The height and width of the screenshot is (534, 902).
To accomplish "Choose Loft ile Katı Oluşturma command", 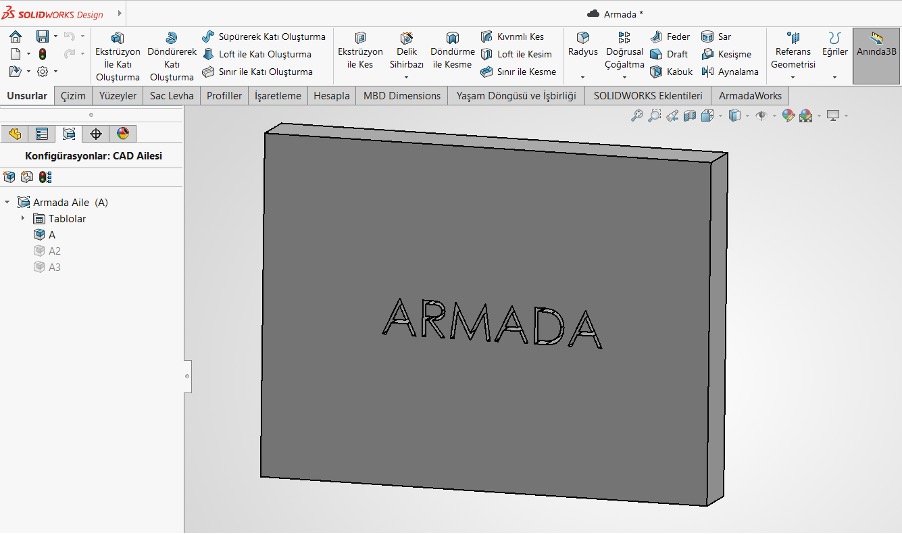I will point(257,54).
